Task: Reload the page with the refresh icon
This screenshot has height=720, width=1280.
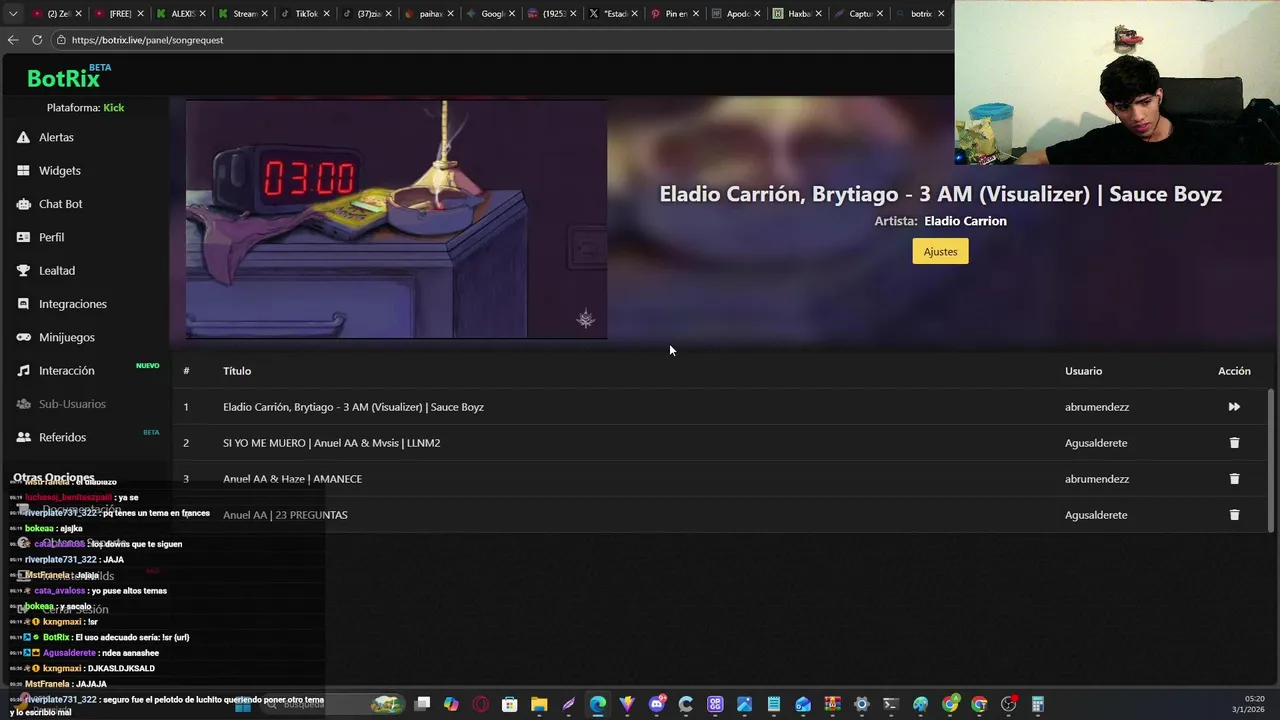Action: [37, 40]
